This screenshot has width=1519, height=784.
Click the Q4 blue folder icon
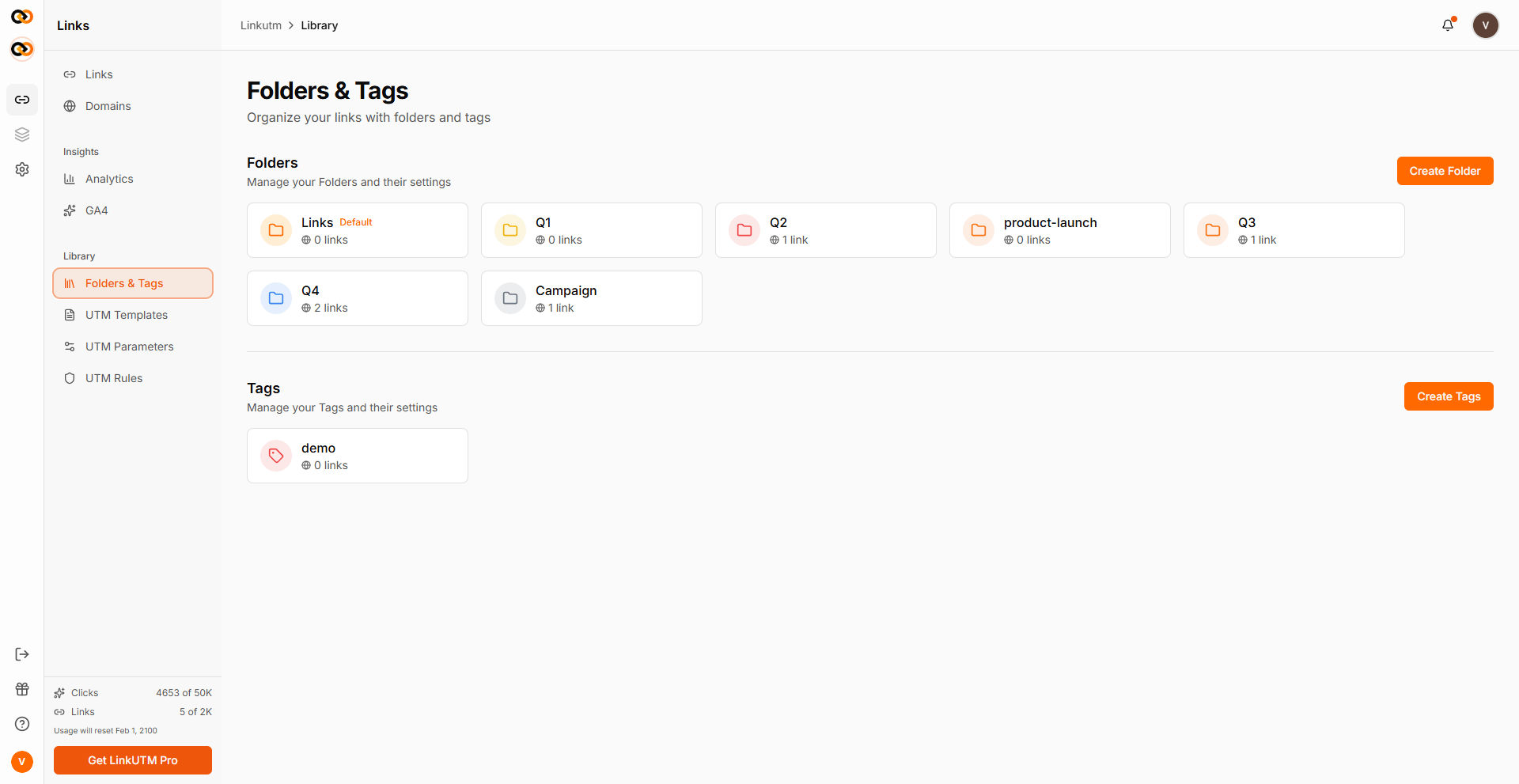coord(276,298)
